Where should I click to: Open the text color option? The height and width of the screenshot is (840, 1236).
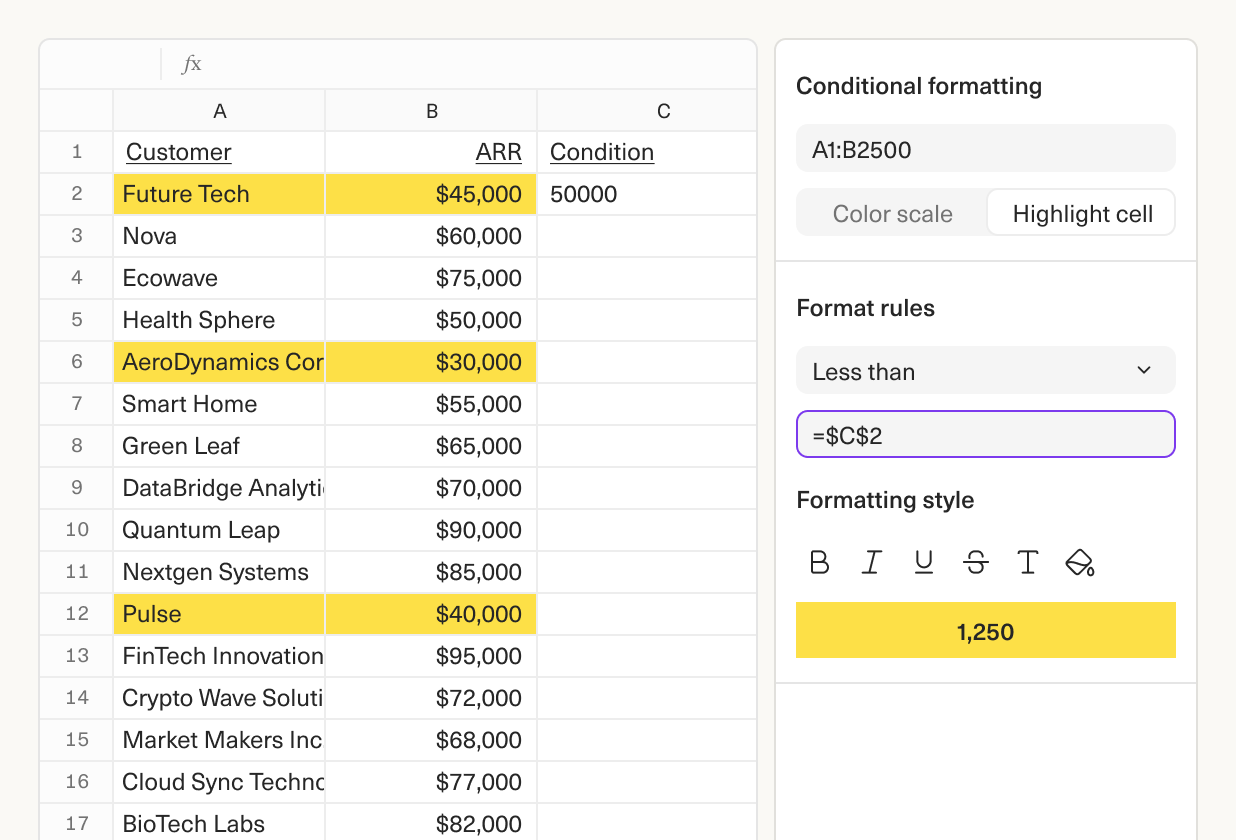1027,562
